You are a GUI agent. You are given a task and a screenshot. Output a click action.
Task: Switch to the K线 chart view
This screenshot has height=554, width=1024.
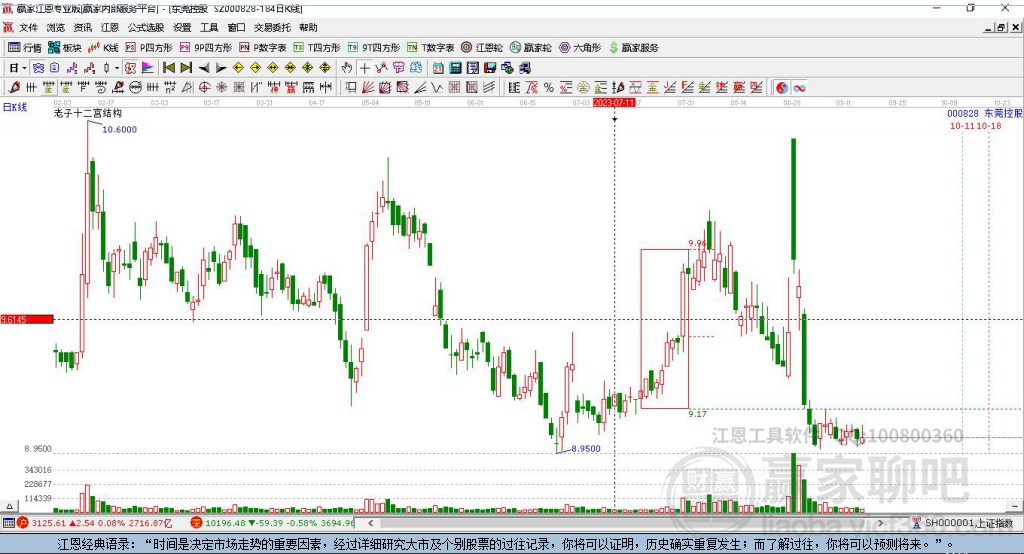coord(103,48)
